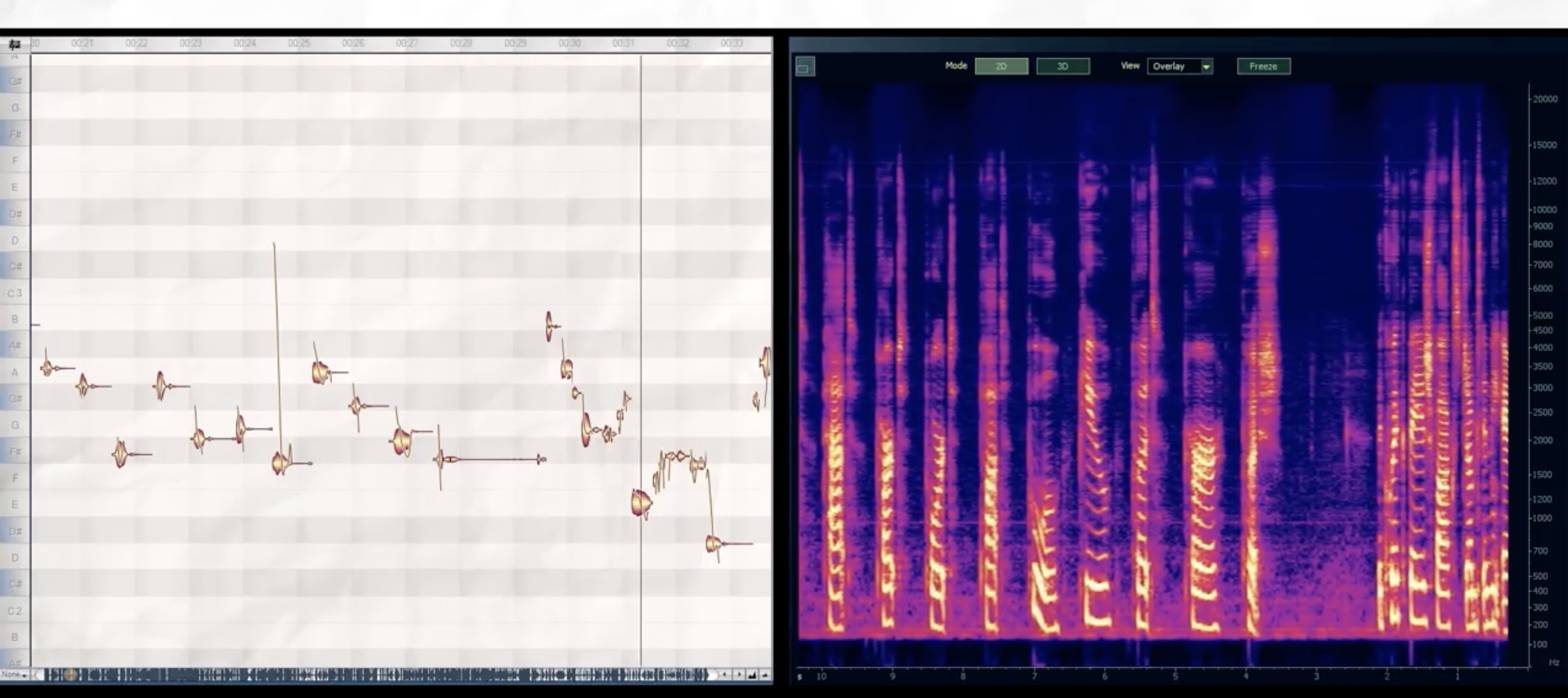Click the Freeze button
1568x698 pixels.
1263,66
